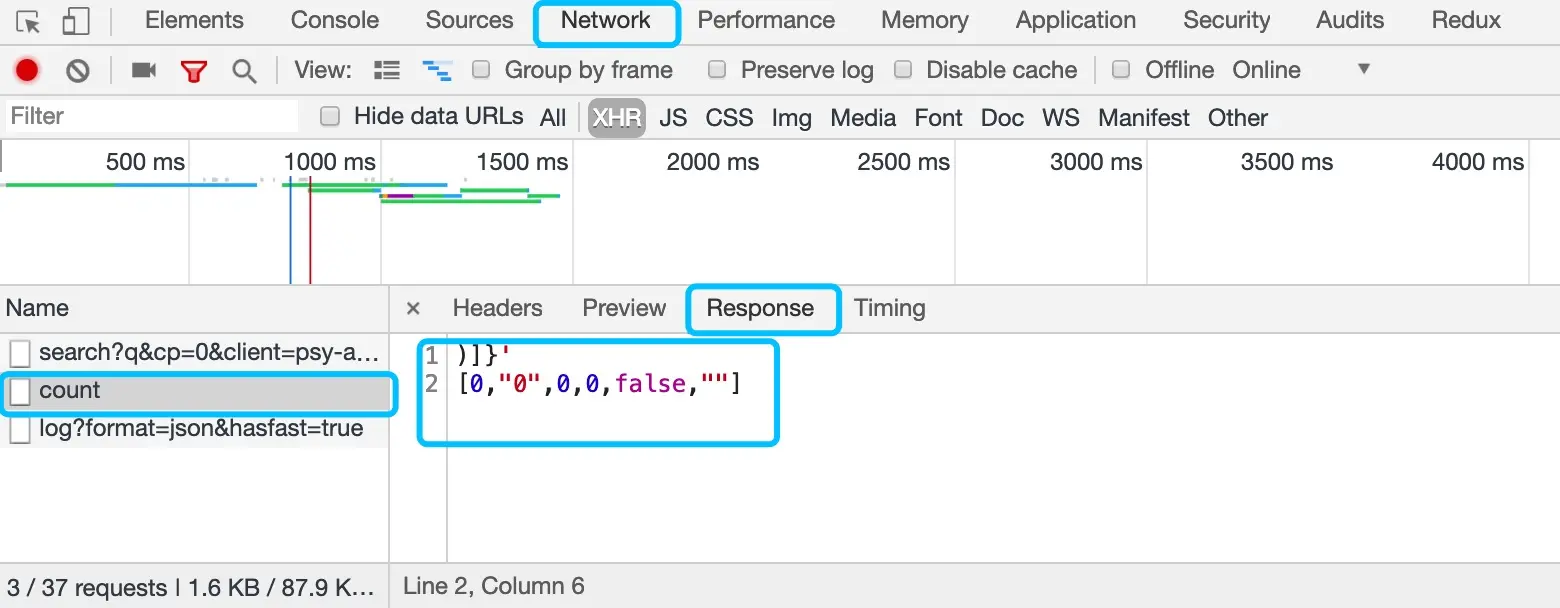Focus the Filter text input
This screenshot has width=1560, height=608.
(152, 116)
